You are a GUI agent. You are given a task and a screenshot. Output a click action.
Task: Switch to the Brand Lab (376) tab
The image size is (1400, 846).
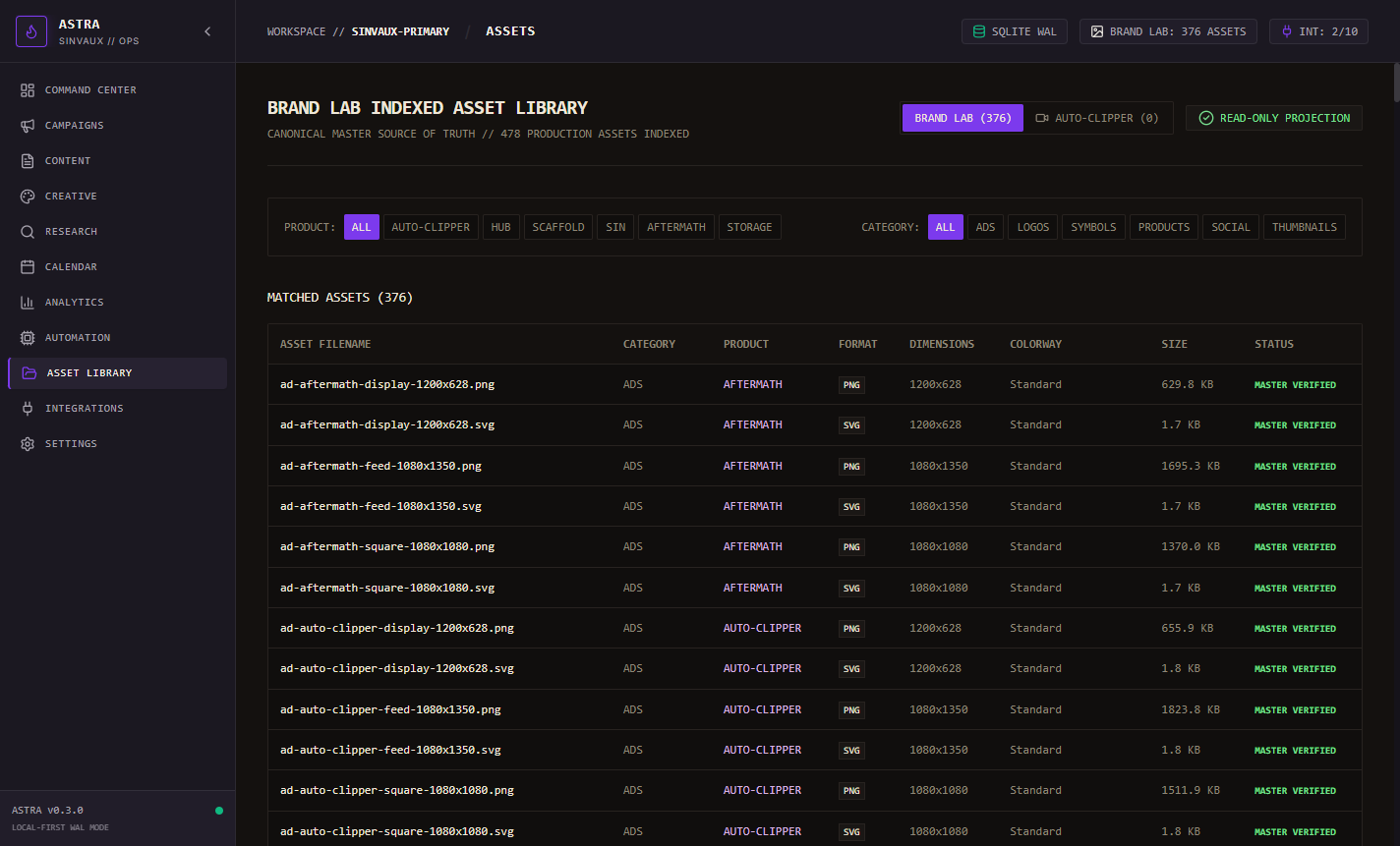tap(962, 118)
